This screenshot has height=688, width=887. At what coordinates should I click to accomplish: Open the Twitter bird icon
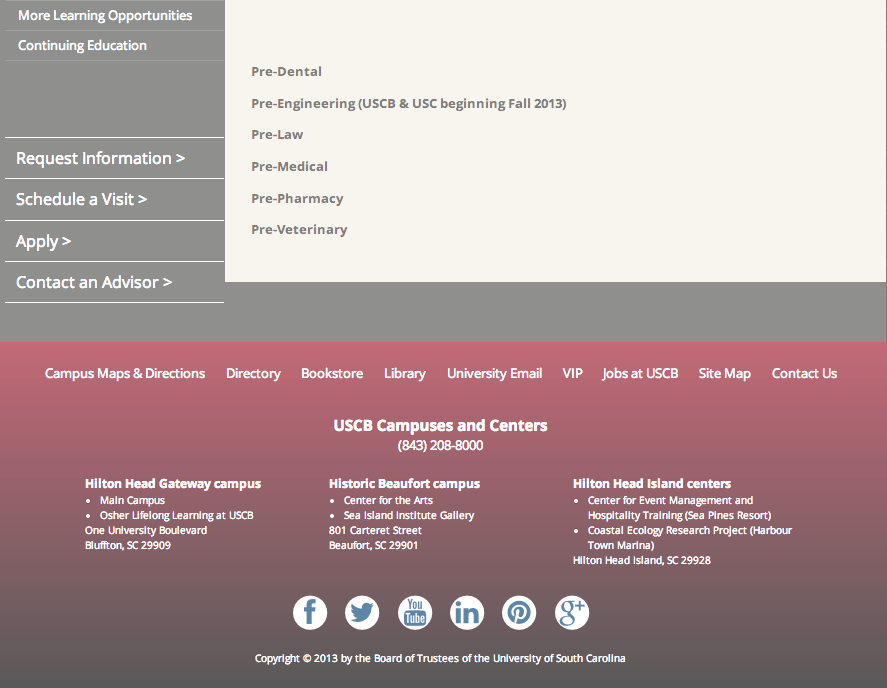[x=362, y=613]
